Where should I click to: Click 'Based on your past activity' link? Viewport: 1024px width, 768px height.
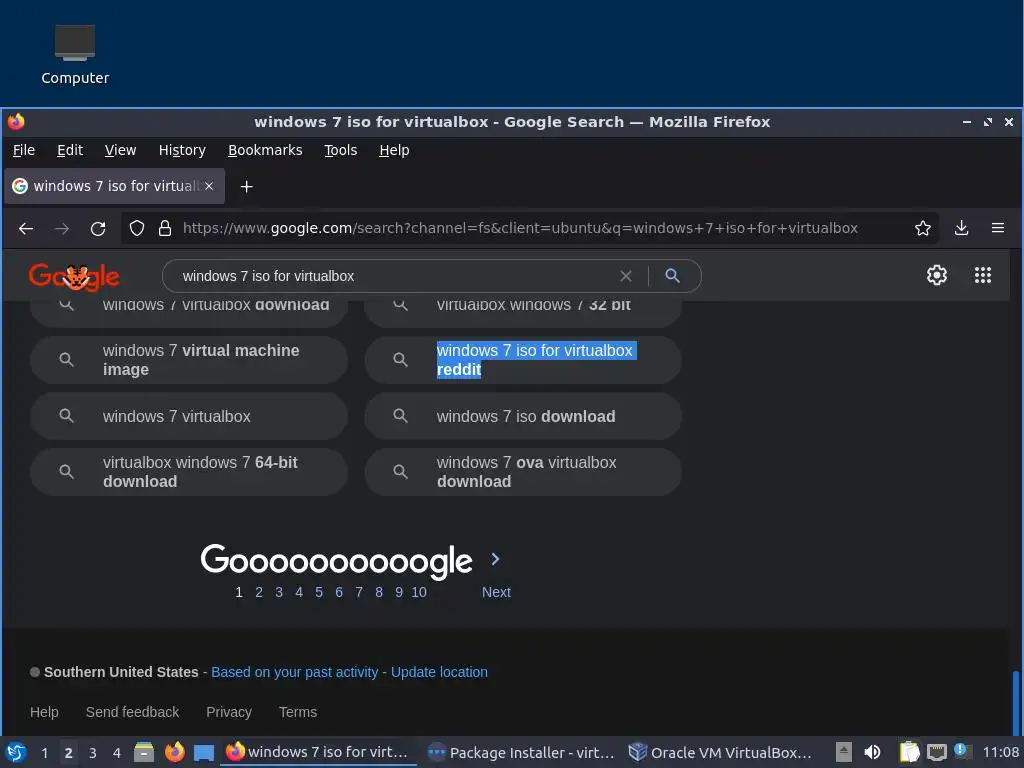295,672
